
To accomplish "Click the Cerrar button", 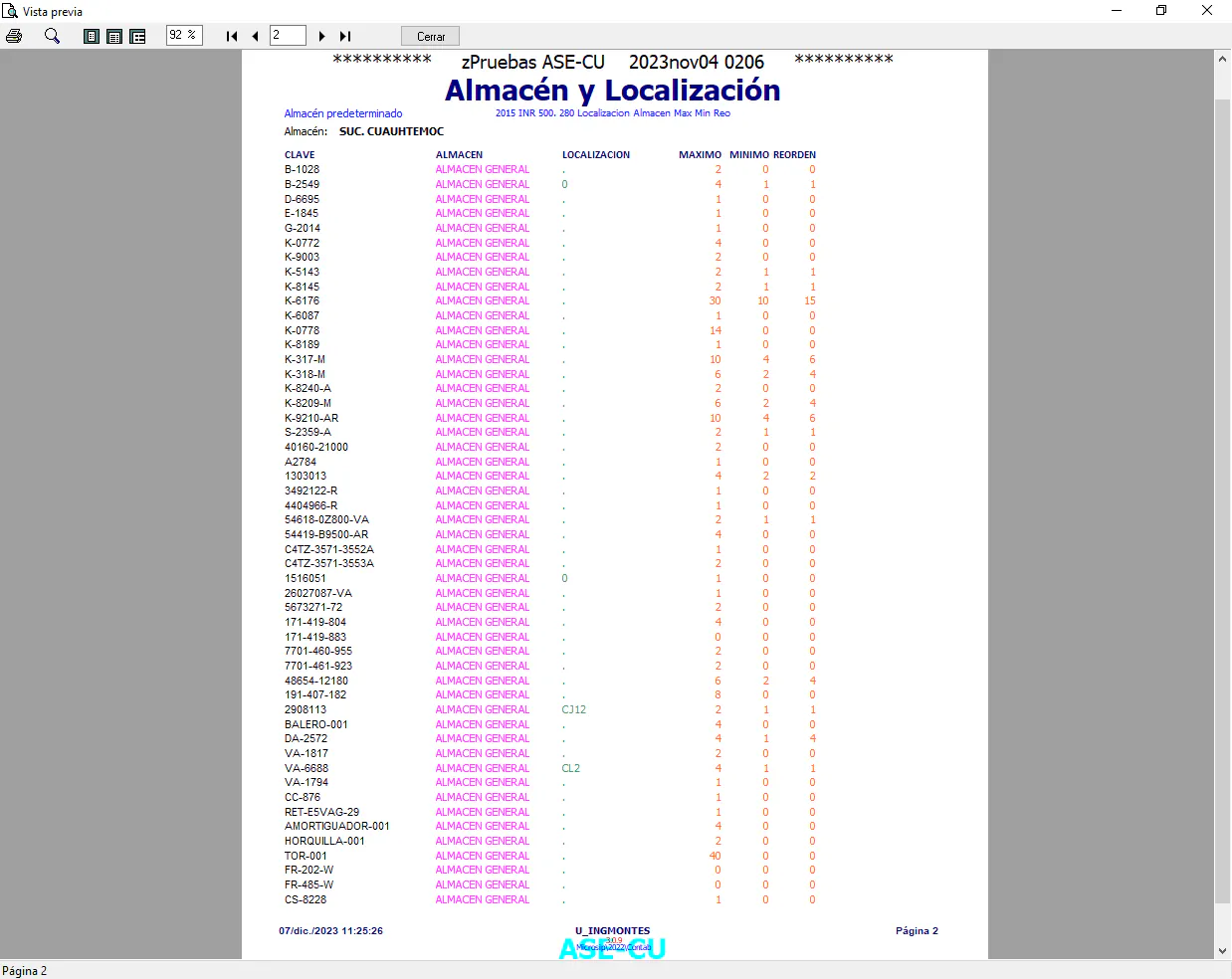I will (431, 36).
